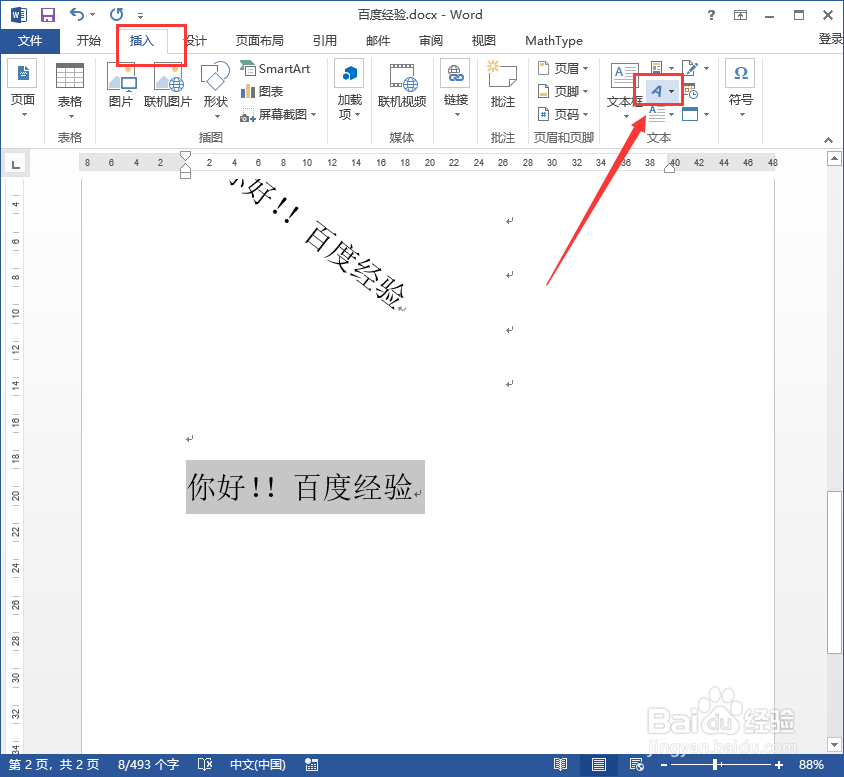Open the 文件 file menu
The width and height of the screenshot is (844, 777).
pyautogui.click(x=30, y=41)
